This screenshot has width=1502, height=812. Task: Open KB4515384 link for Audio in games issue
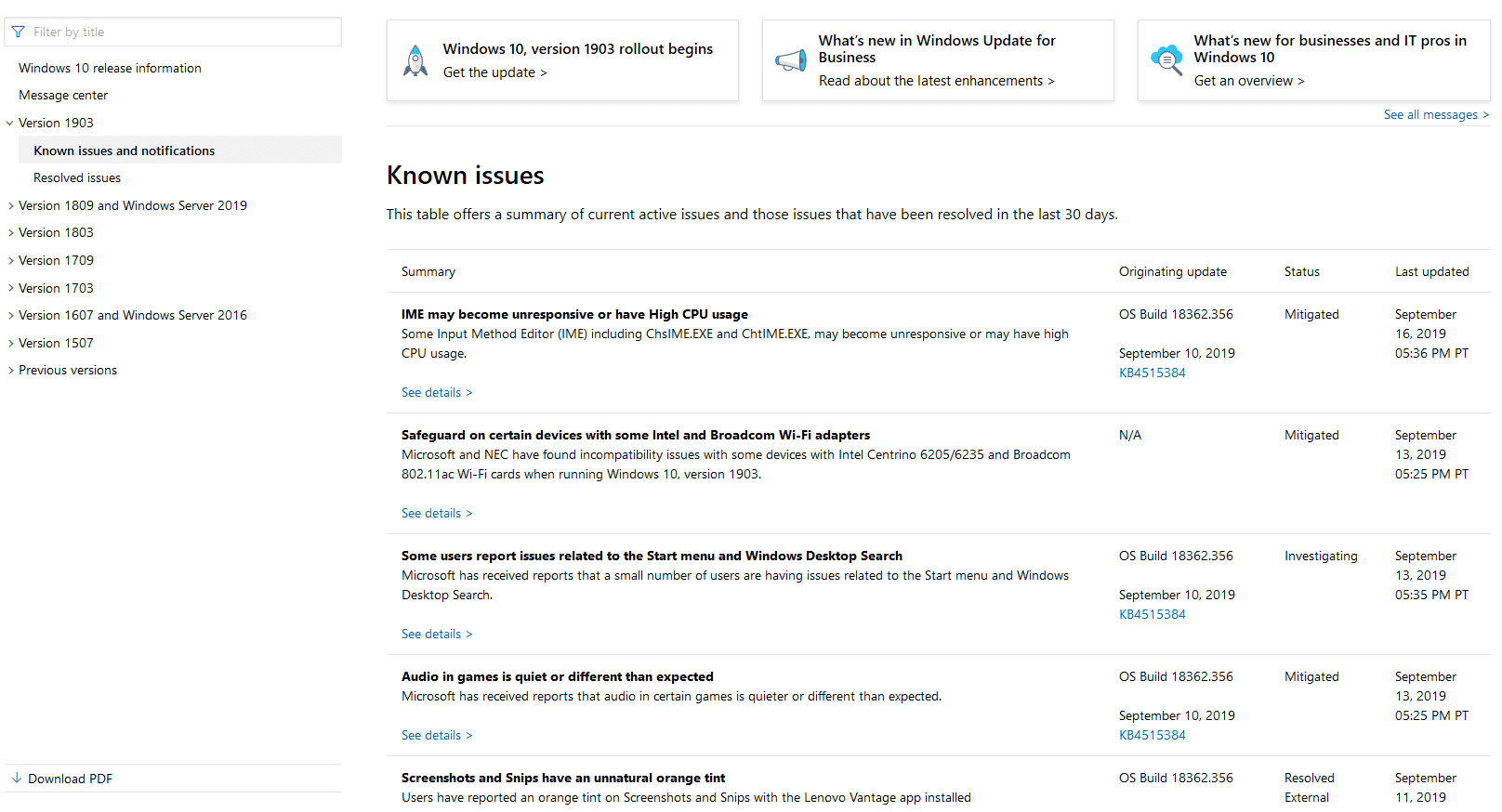(1152, 735)
